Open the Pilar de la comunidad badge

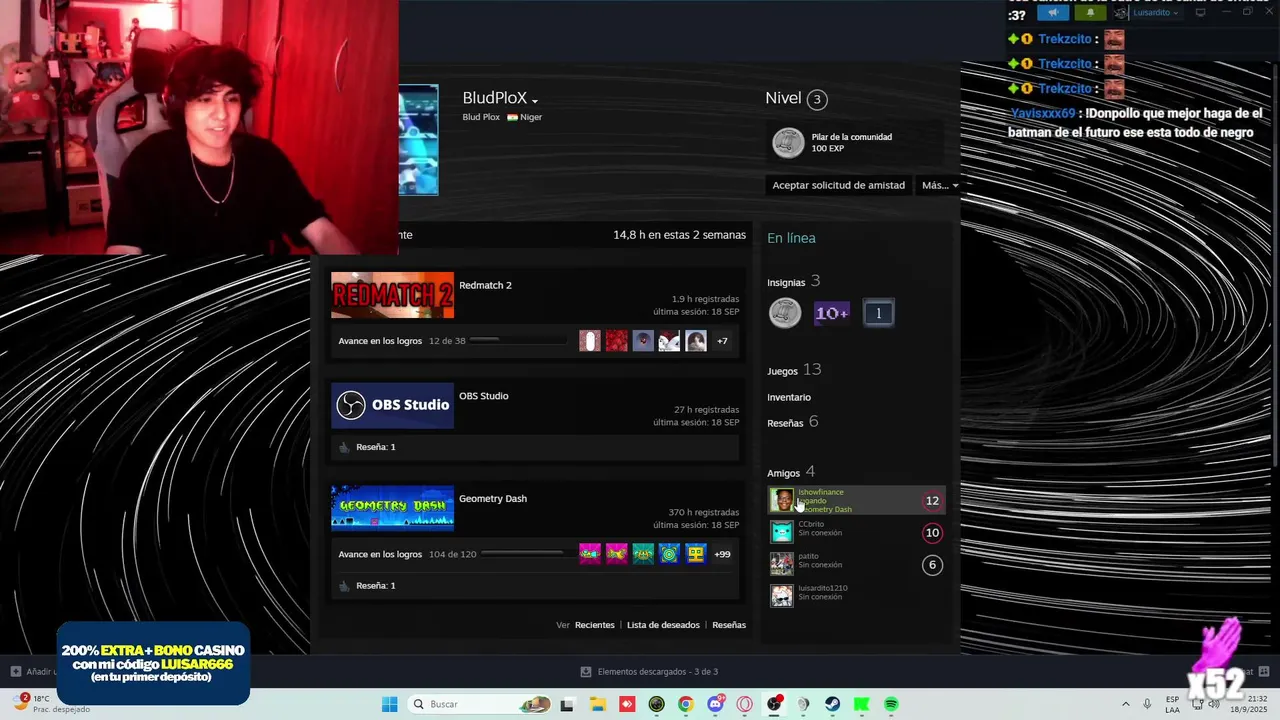click(x=855, y=143)
